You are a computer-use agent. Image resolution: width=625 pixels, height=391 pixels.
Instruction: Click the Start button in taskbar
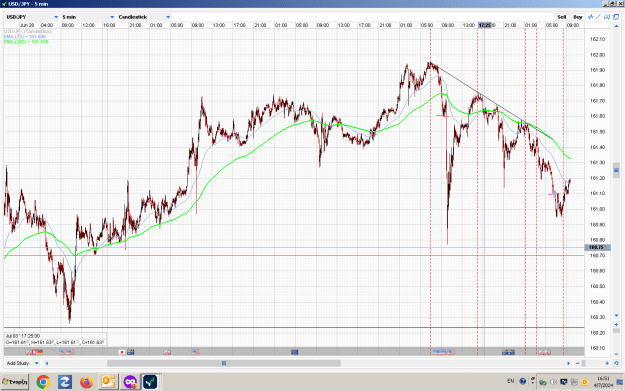tap(15, 382)
